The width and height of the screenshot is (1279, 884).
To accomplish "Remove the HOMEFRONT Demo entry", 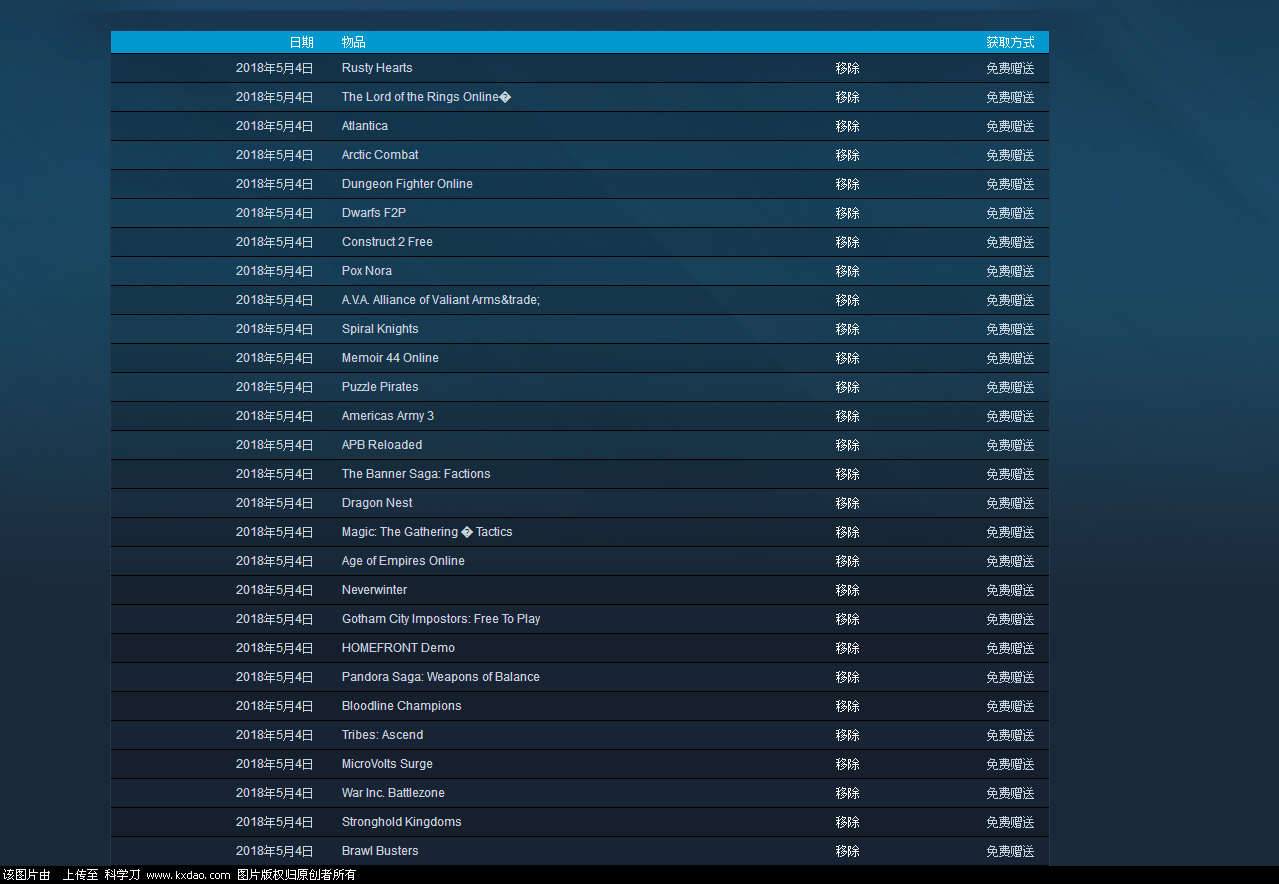I will click(847, 648).
